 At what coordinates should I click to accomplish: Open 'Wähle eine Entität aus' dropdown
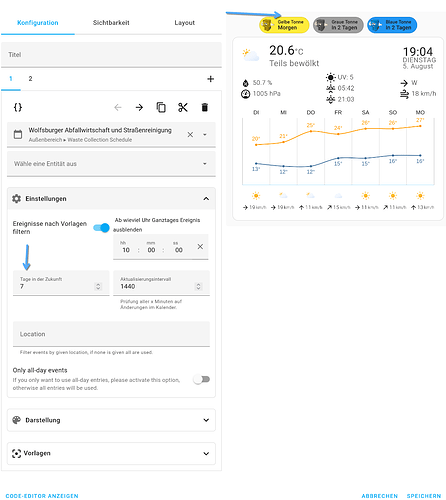pos(111,164)
